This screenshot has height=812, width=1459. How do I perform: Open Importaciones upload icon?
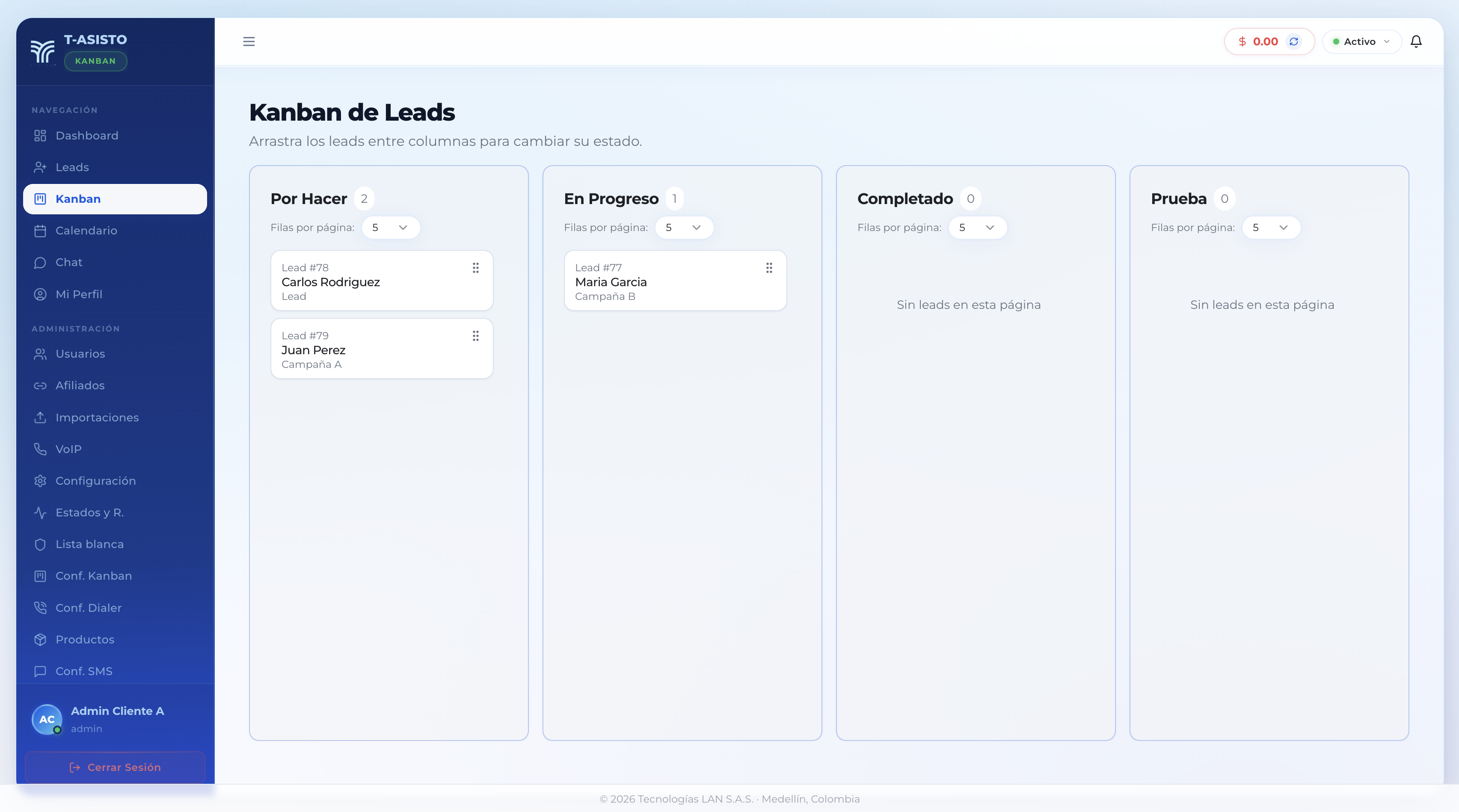pyautogui.click(x=40, y=417)
